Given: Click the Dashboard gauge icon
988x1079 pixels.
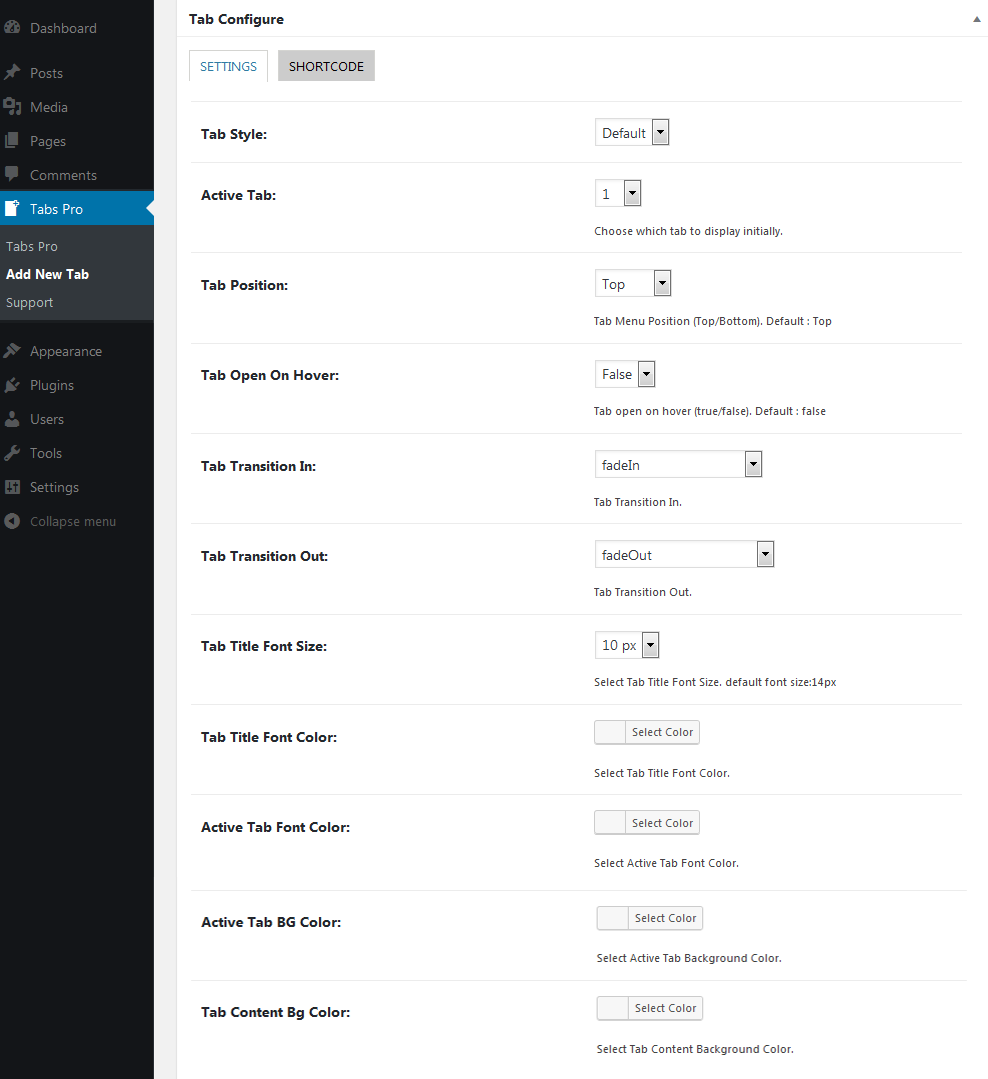Looking at the screenshot, I should coord(12,28).
